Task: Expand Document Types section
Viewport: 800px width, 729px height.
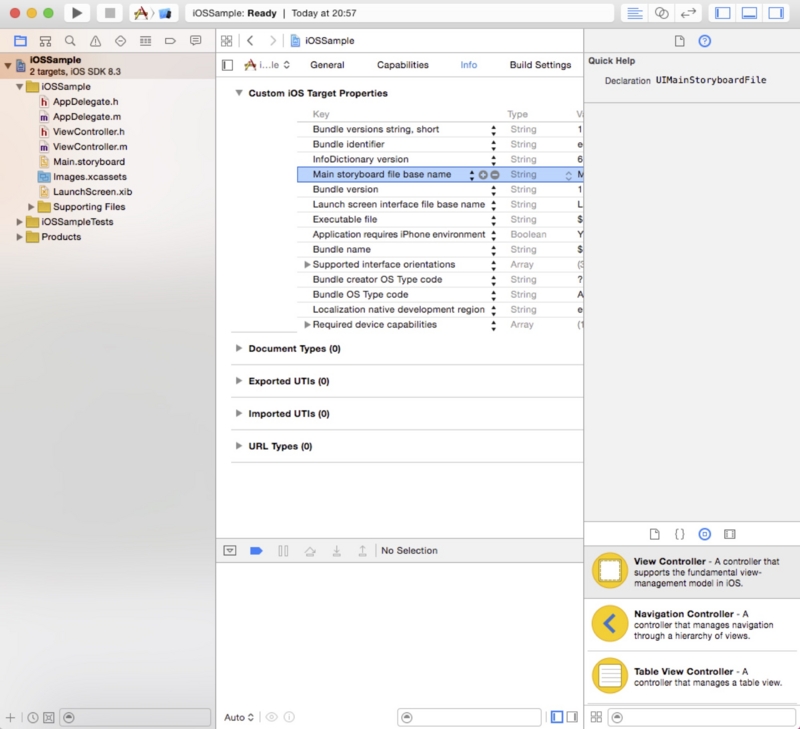Action: [x=238, y=348]
